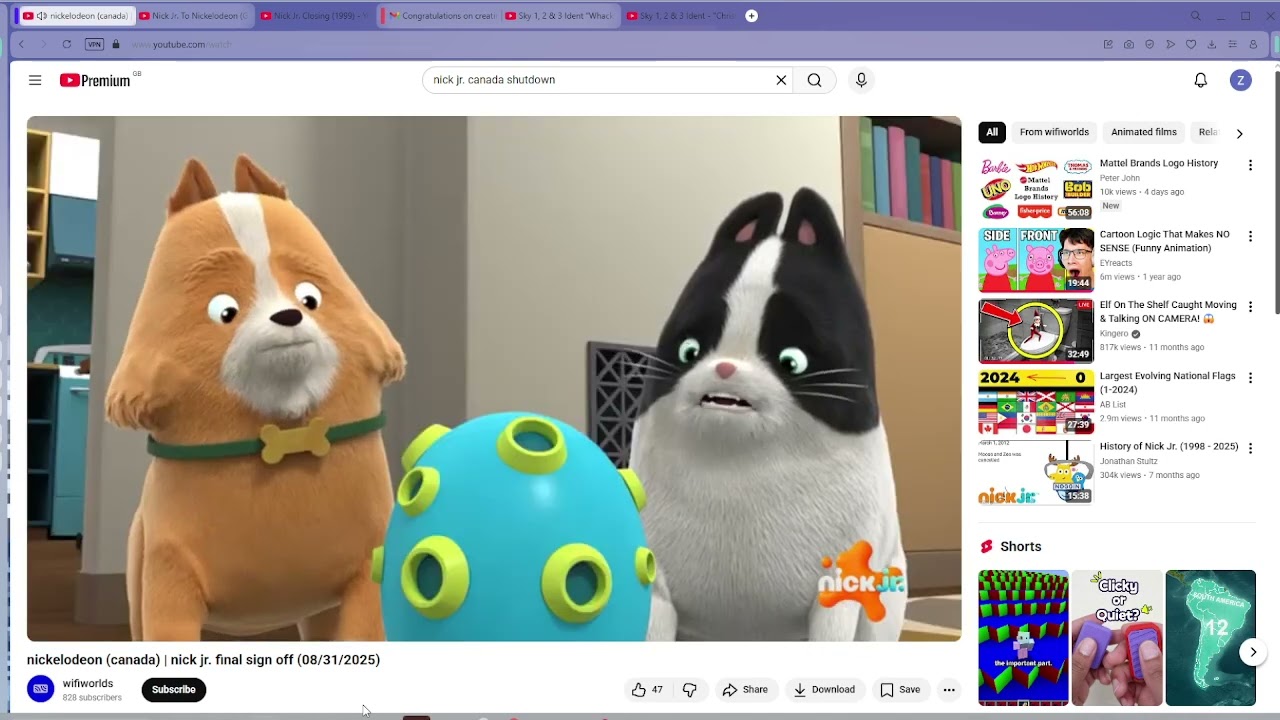Select the All filter chip
This screenshot has height=720, width=1280.
pyautogui.click(x=992, y=132)
